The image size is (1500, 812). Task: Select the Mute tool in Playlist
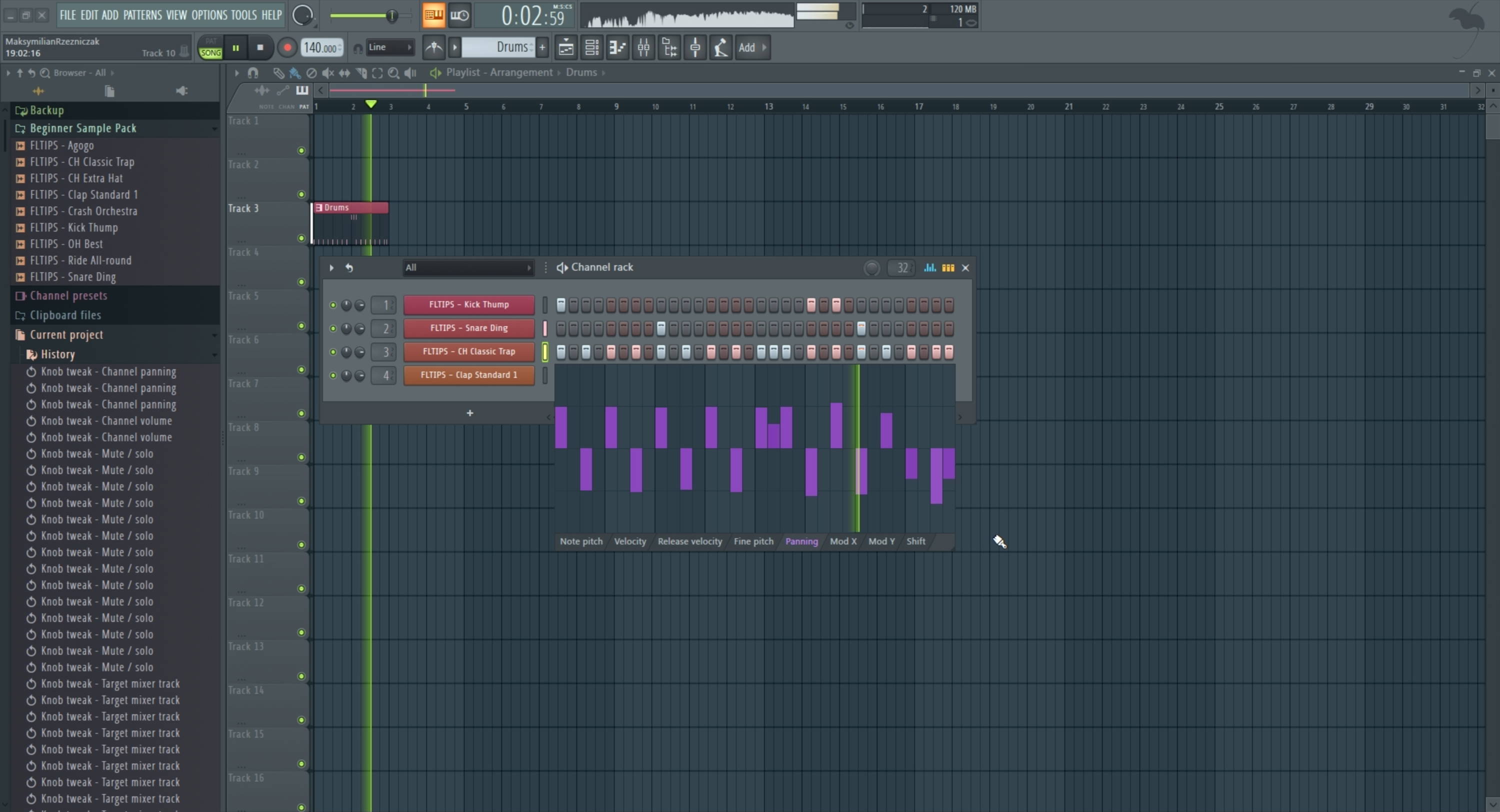tap(328, 73)
